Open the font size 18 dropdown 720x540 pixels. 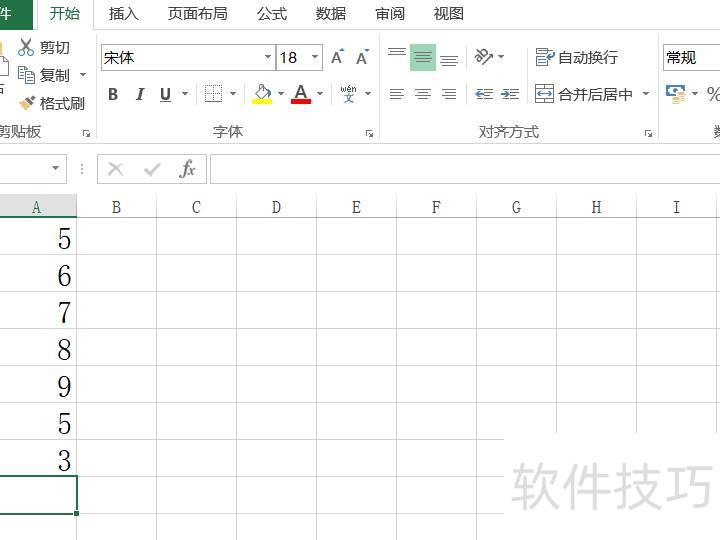[x=315, y=57]
